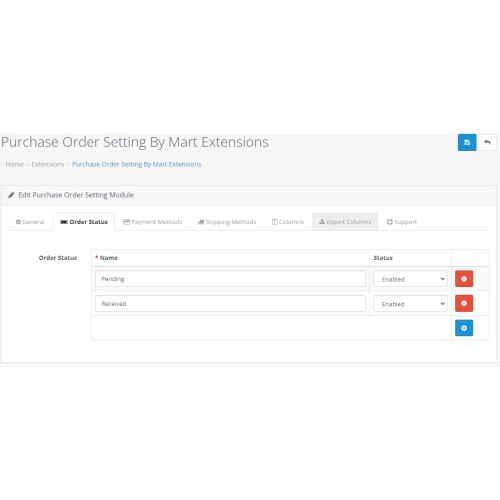
Task: Select the Order Status tab
Action: pyautogui.click(x=84, y=222)
